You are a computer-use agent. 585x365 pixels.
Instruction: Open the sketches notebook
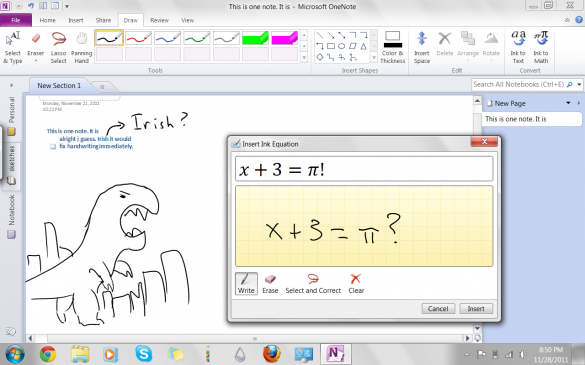[x=11, y=166]
